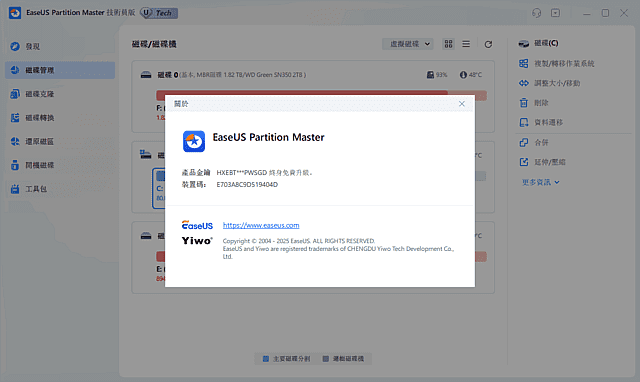Select 磁碟管理 in the sidebar
The height and width of the screenshot is (382, 640).
(60, 70)
